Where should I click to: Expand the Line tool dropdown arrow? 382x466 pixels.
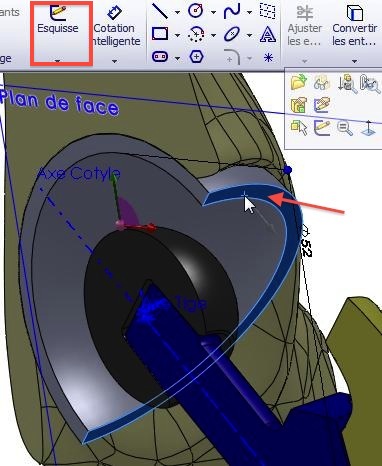pyautogui.click(x=177, y=13)
